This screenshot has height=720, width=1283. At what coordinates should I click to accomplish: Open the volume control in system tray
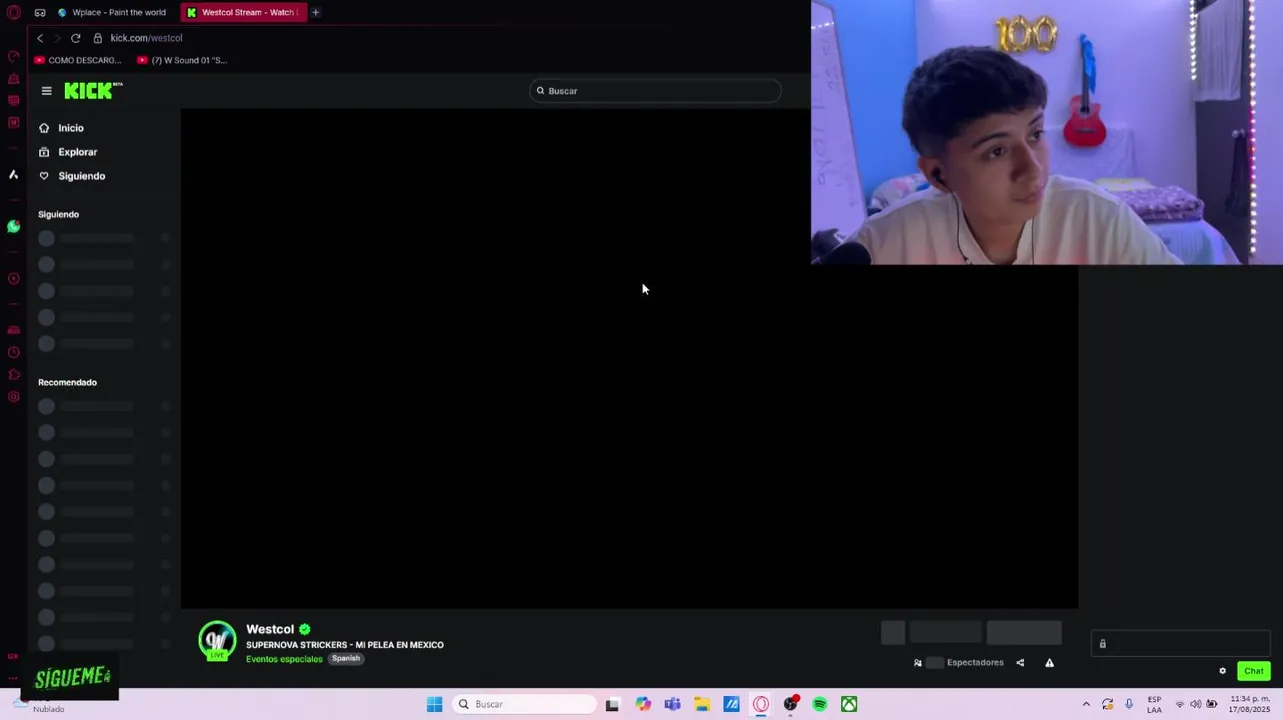pyautogui.click(x=1195, y=704)
